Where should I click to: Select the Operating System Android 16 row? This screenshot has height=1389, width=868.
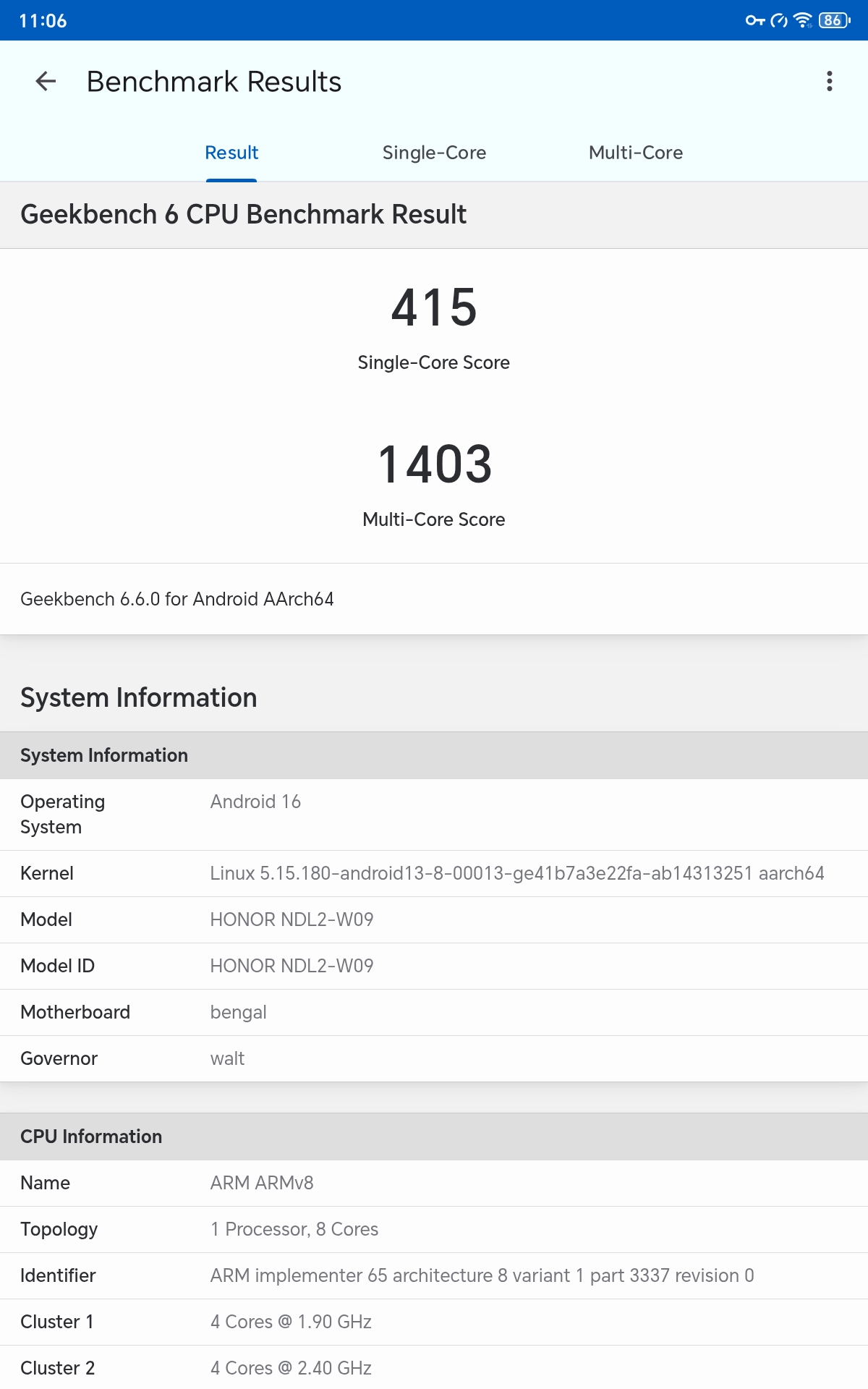434,814
